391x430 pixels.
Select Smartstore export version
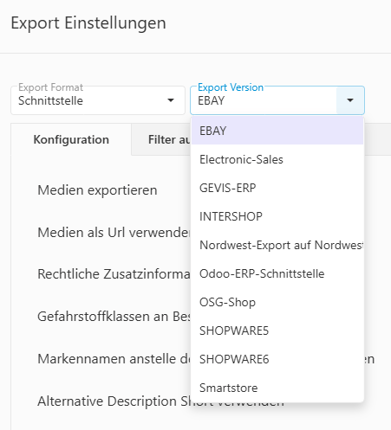click(x=277, y=388)
